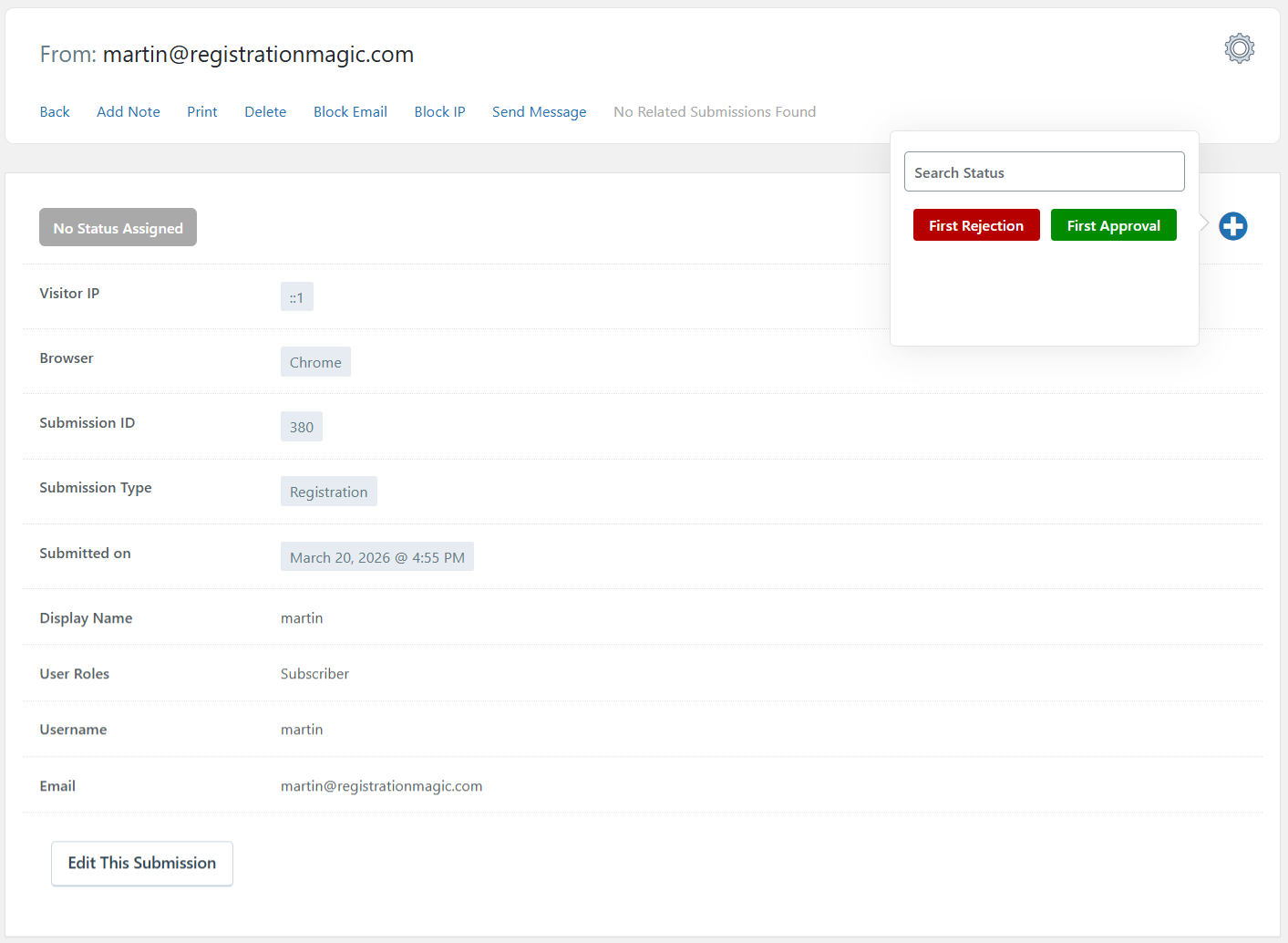The image size is (1288, 943).
Task: Click the Registration submission type tag
Action: click(328, 492)
